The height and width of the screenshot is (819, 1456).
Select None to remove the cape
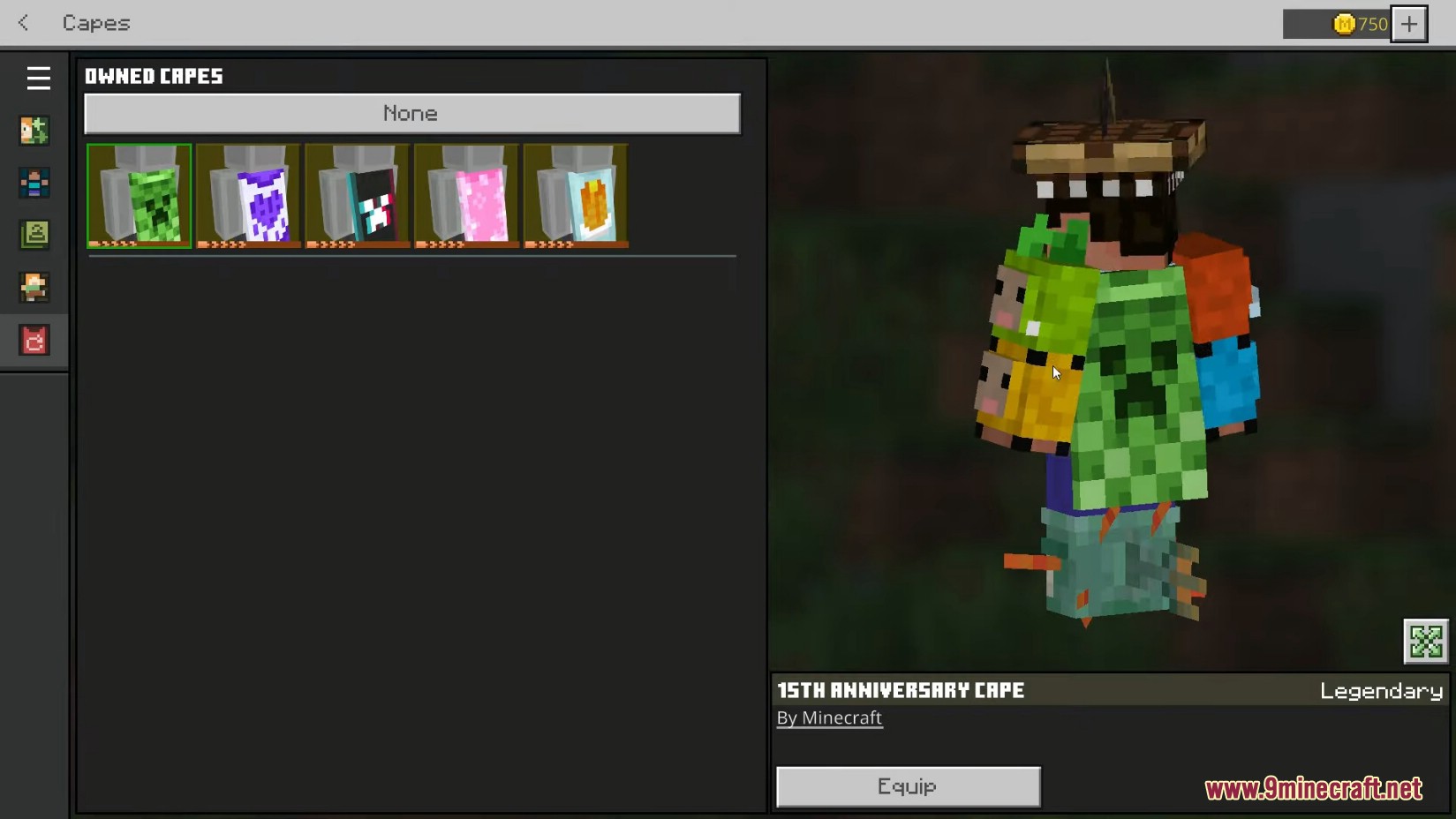(412, 114)
